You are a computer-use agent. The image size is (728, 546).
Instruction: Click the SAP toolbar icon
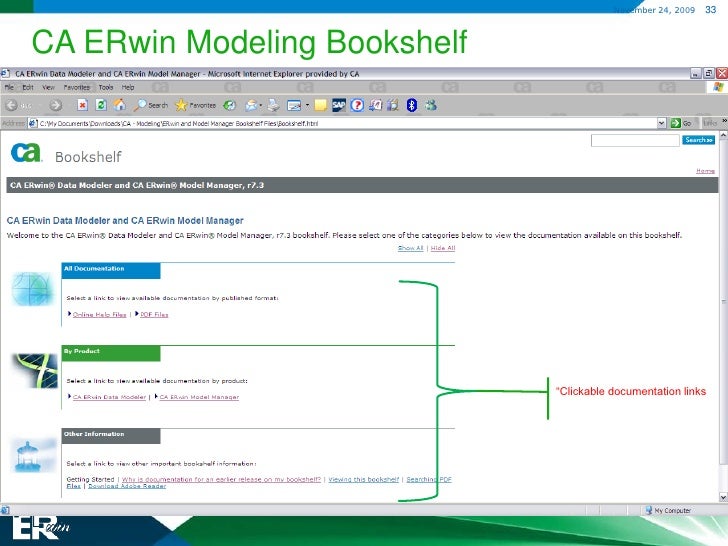coord(339,105)
